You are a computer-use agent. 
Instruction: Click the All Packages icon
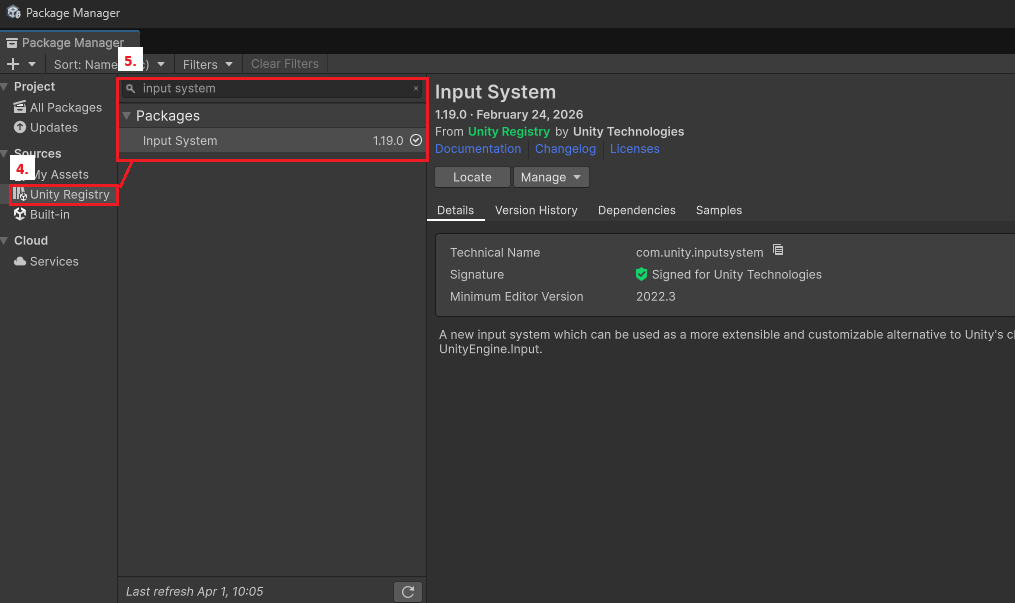(20, 107)
